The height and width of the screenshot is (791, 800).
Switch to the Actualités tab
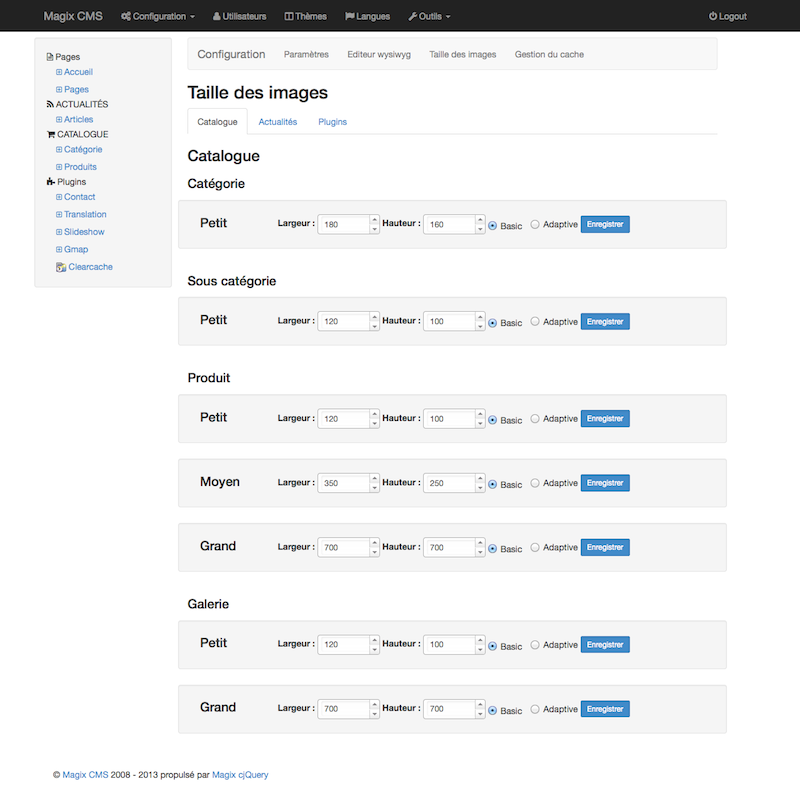pyautogui.click(x=278, y=122)
